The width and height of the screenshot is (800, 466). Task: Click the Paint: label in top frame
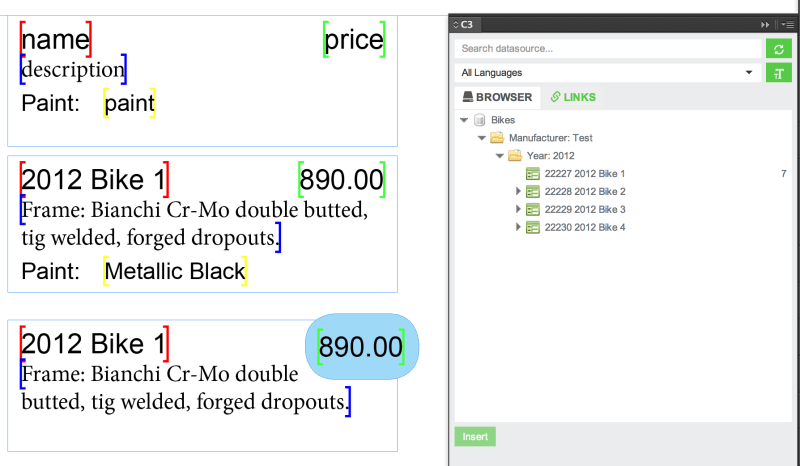[51, 103]
